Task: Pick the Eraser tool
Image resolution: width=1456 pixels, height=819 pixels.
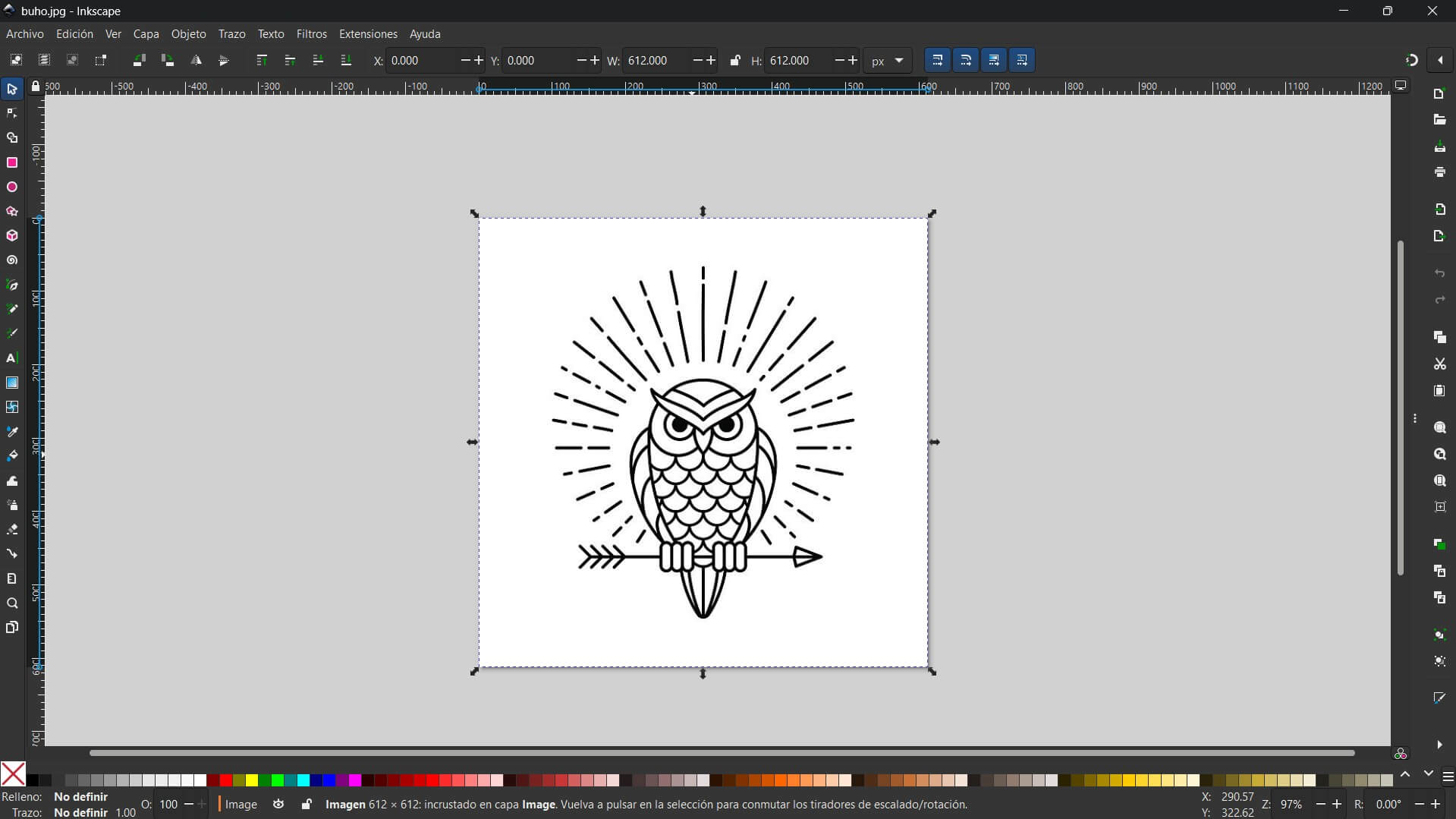Action: point(11,529)
